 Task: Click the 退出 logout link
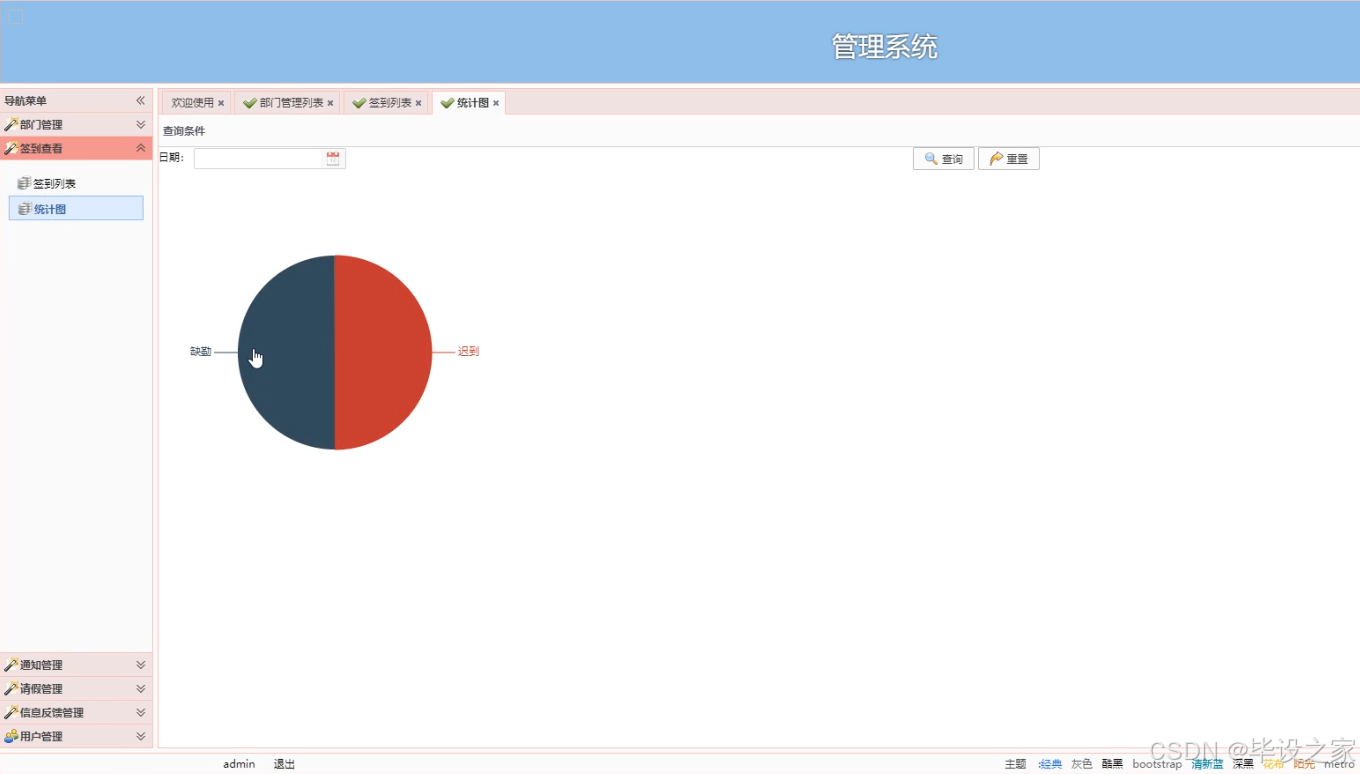(x=283, y=763)
